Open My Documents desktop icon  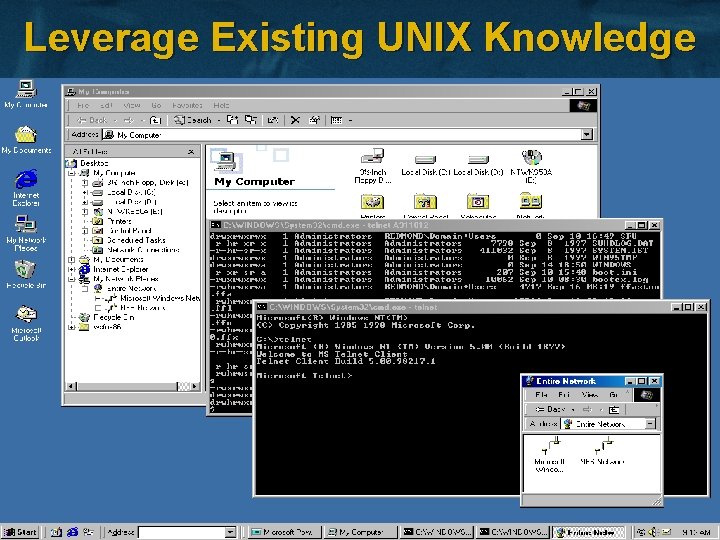tap(26, 140)
